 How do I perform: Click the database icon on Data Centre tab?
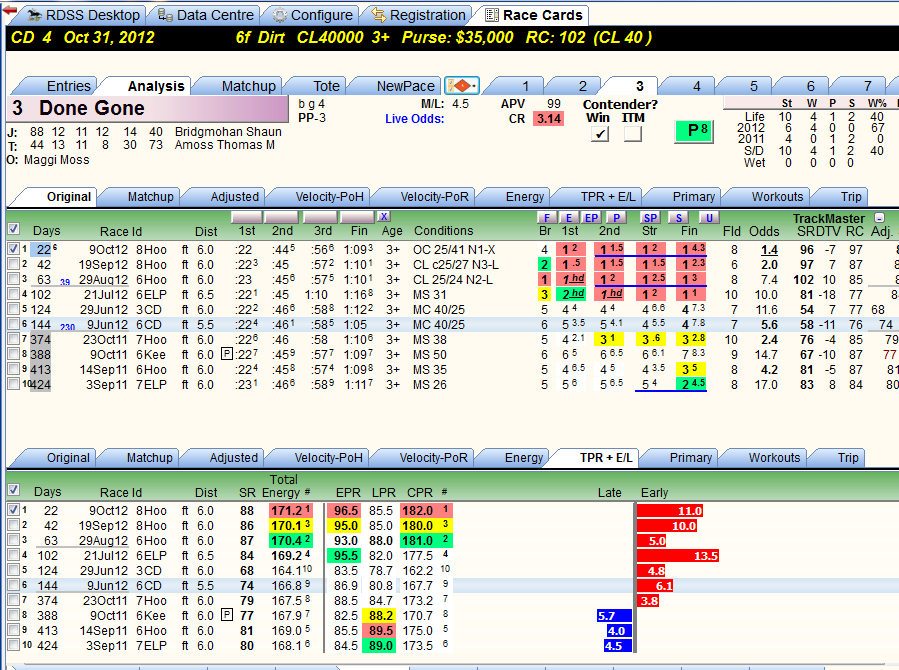point(166,15)
